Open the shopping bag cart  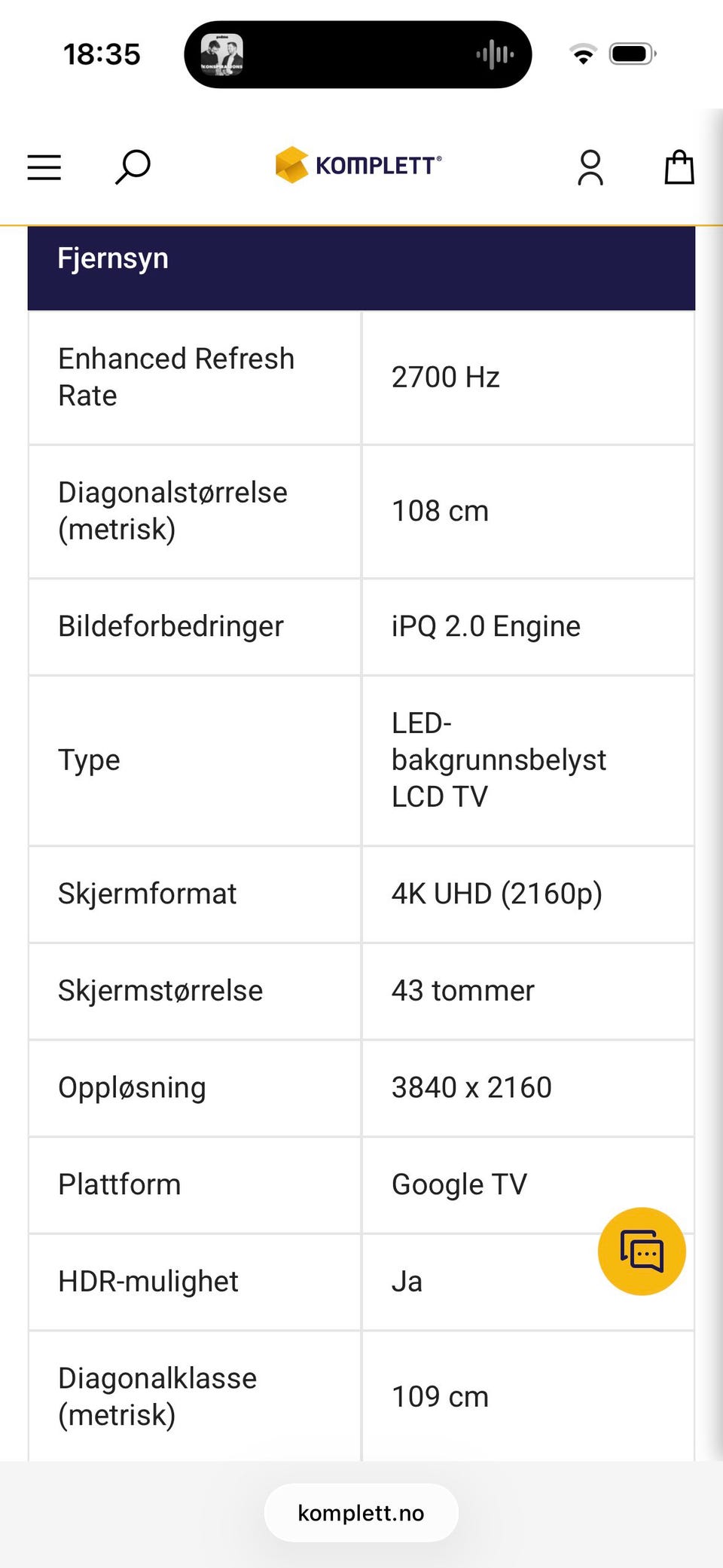point(679,167)
